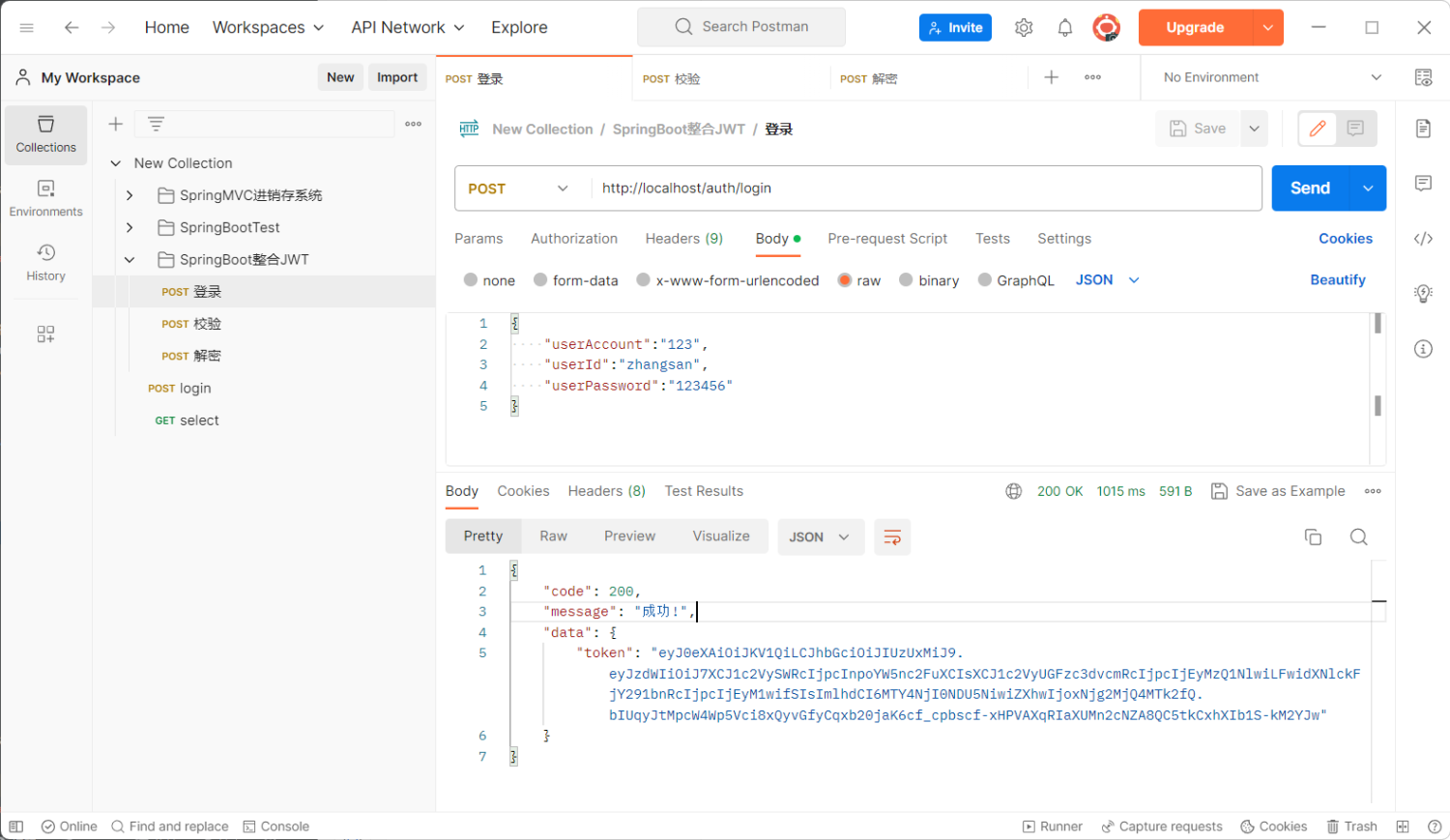The width and height of the screenshot is (1450, 840).
Task: Open the related info lightbulb icon
Action: (1423, 294)
